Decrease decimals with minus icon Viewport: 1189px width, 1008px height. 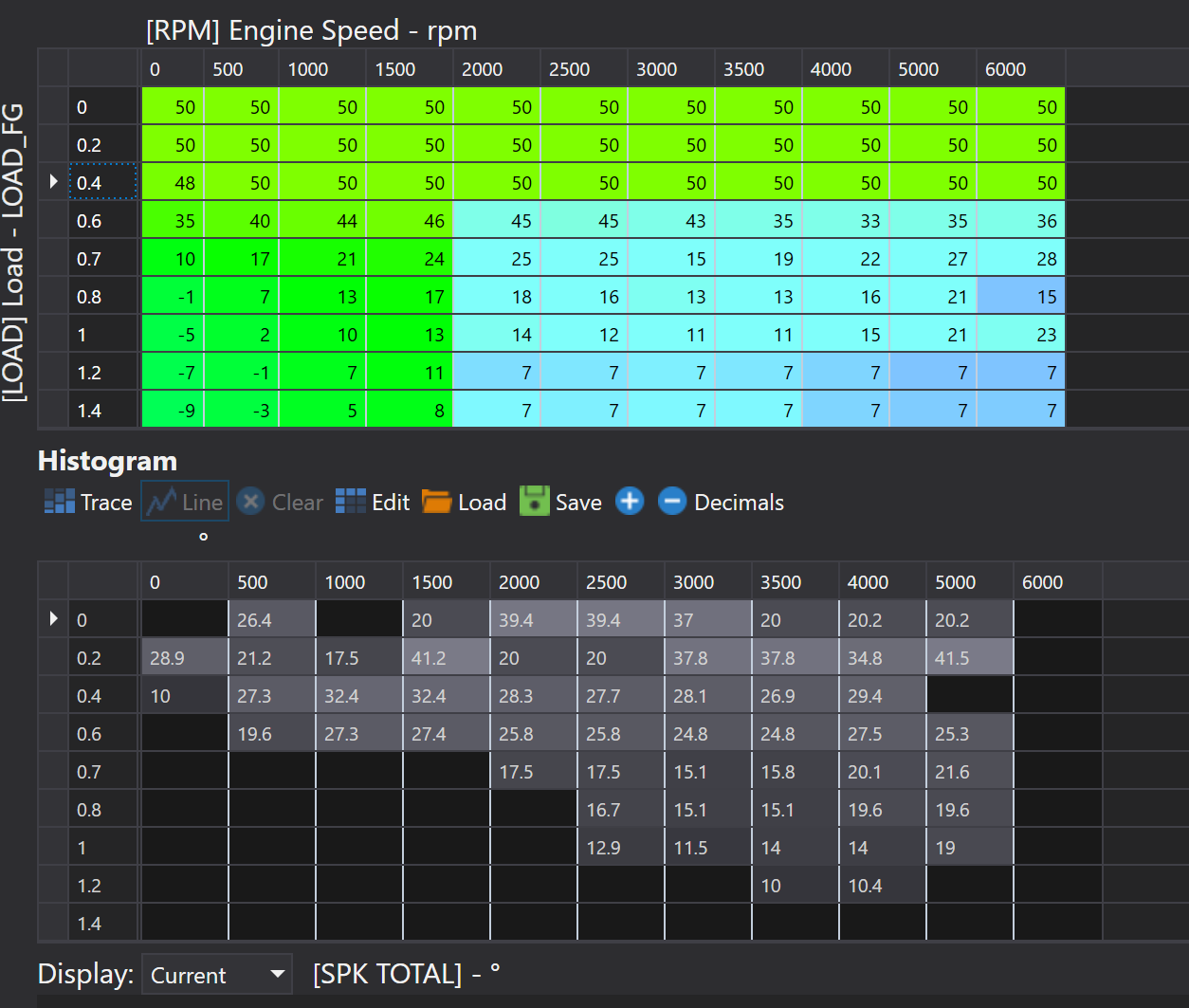(671, 502)
